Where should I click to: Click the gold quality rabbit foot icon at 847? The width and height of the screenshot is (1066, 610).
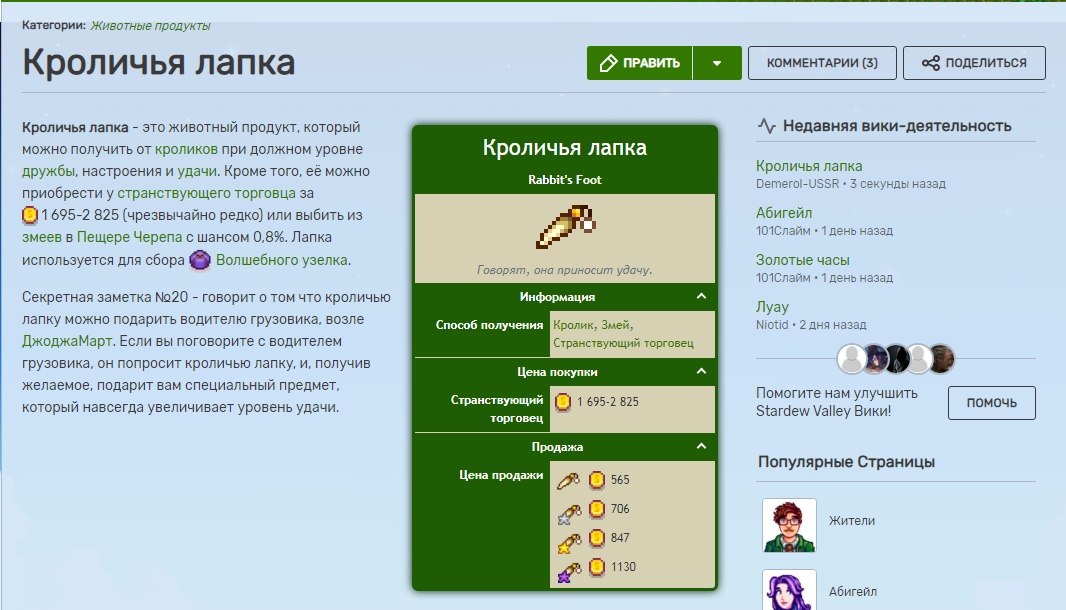click(568, 543)
